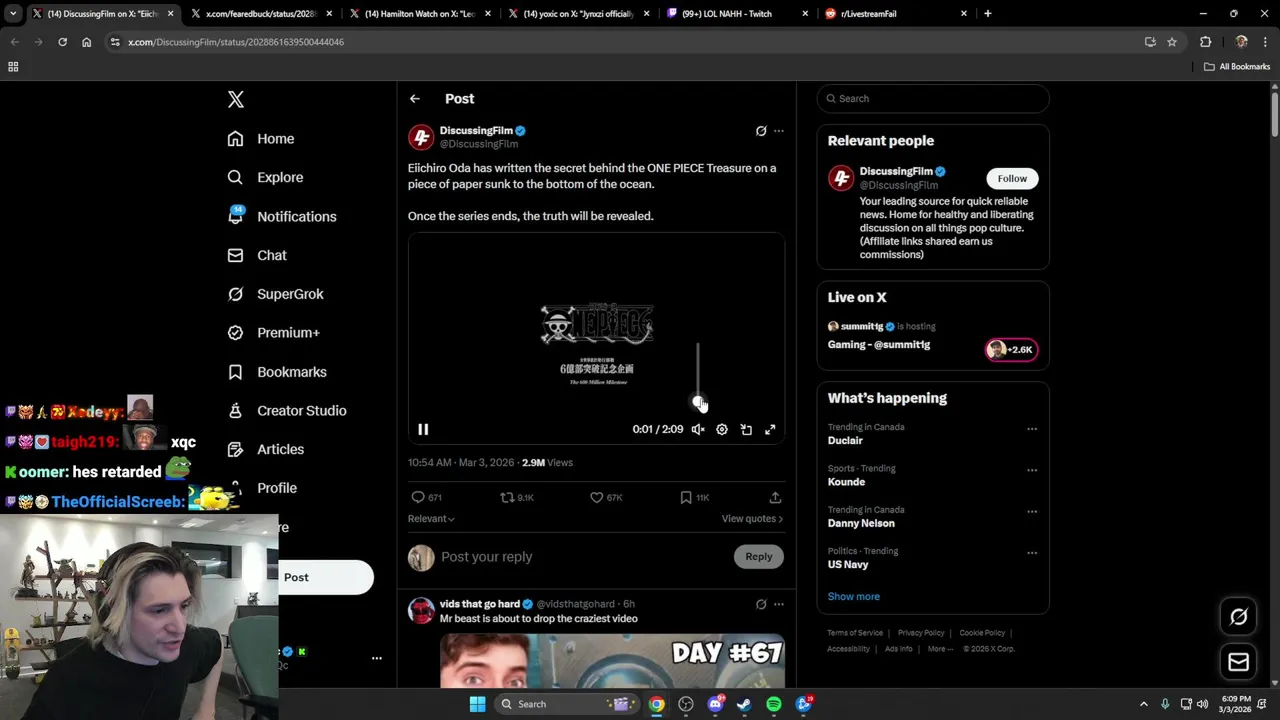1280x720 pixels.
Task: Open the Privacy Policy link
Action: (x=921, y=633)
